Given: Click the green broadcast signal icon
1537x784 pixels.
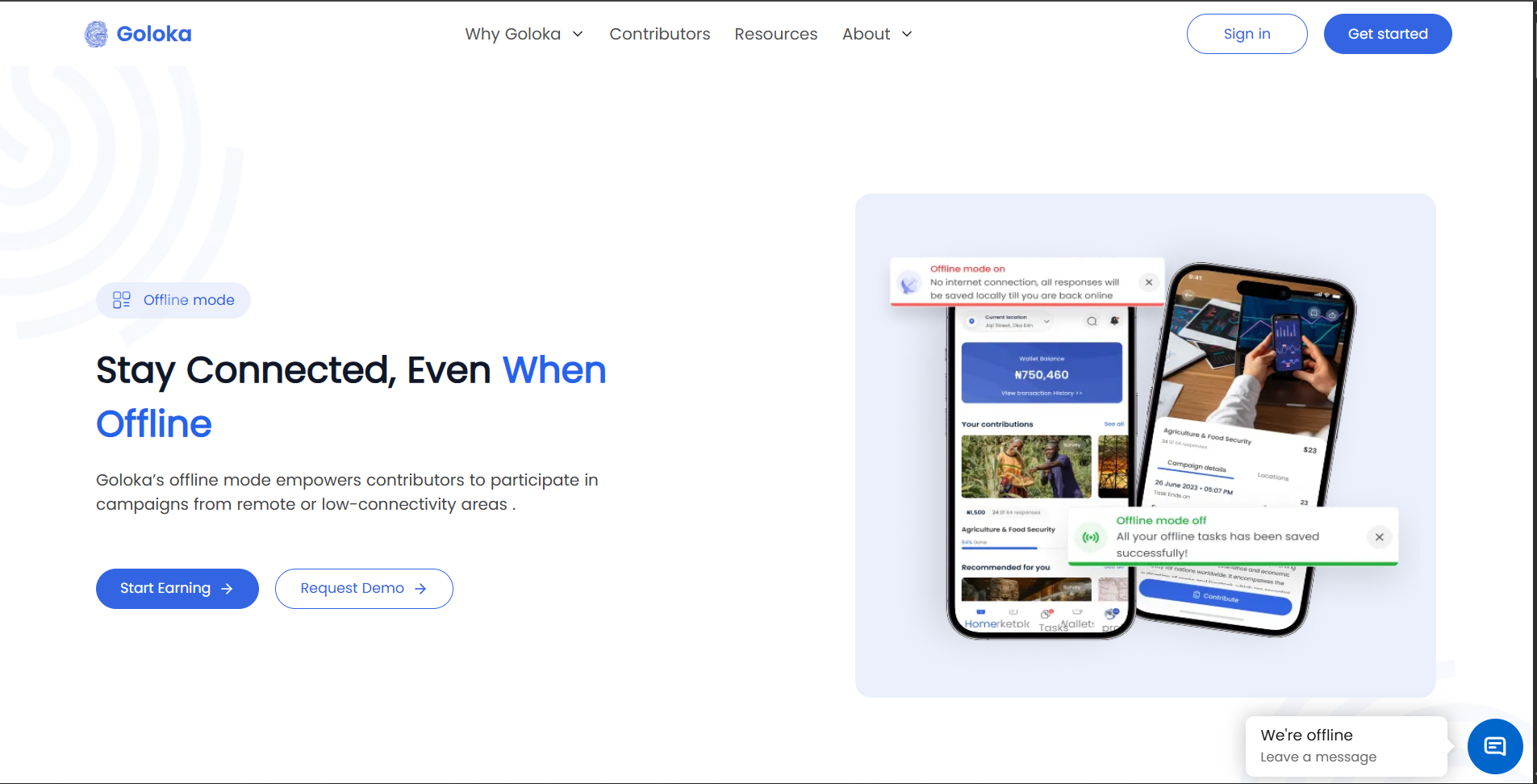Looking at the screenshot, I should 1091,537.
